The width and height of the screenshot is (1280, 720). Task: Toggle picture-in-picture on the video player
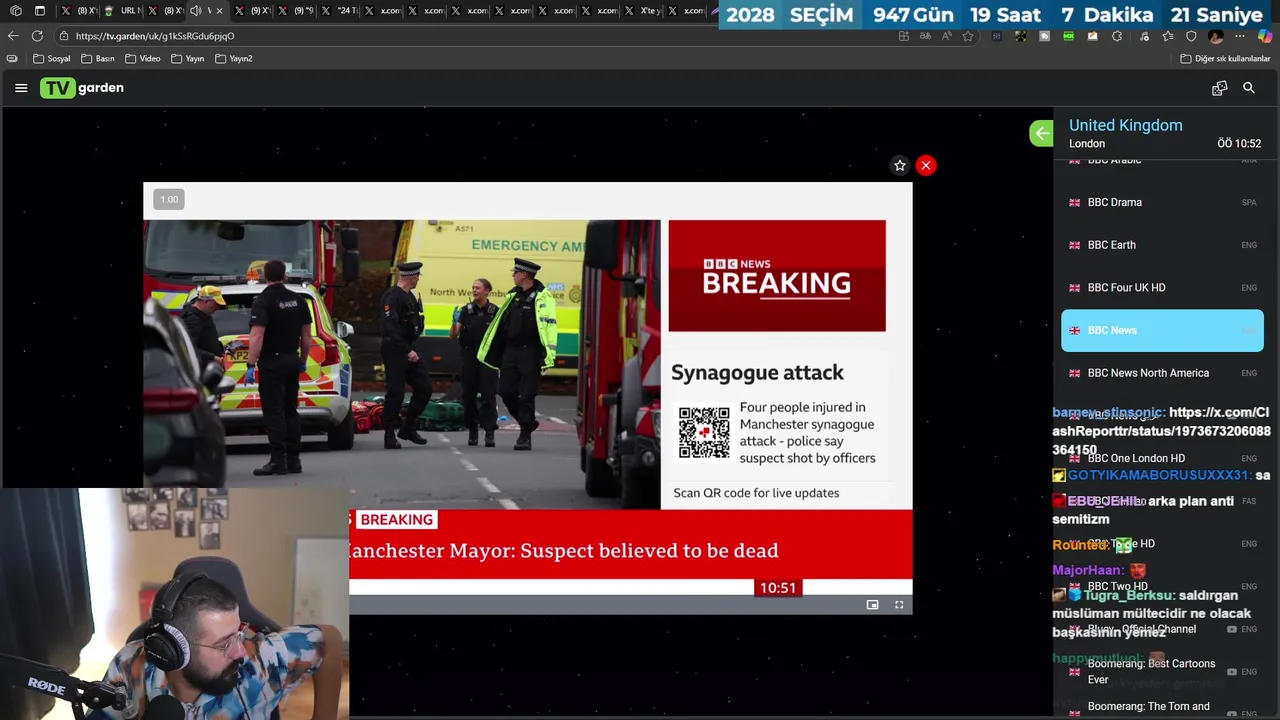coord(872,605)
